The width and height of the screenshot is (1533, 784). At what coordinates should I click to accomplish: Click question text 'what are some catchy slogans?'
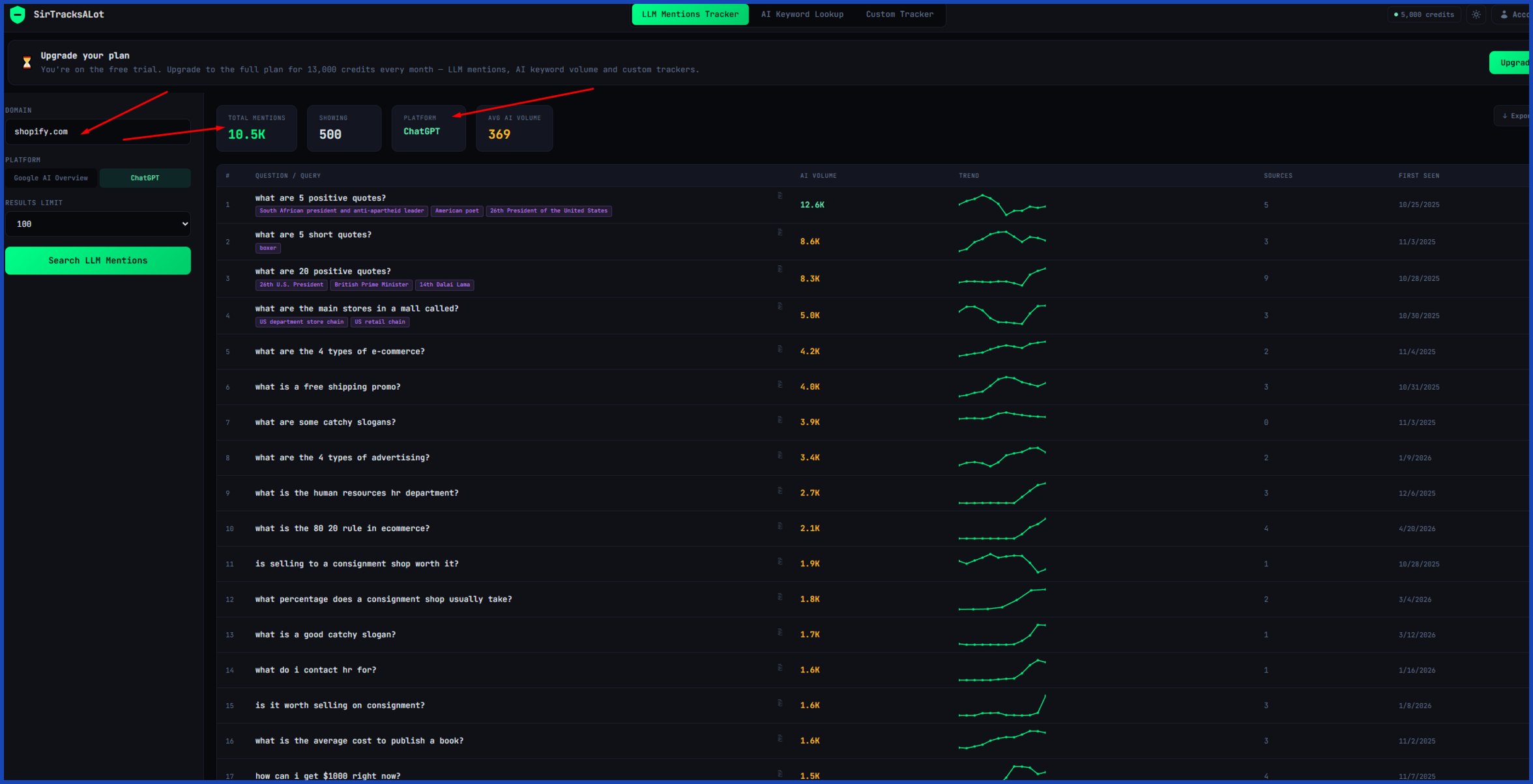pyautogui.click(x=325, y=422)
